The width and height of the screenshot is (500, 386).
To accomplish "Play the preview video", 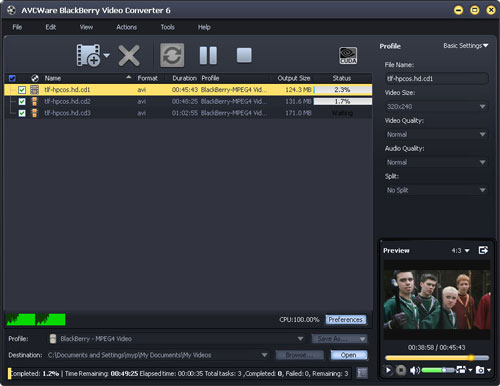I will pos(388,370).
